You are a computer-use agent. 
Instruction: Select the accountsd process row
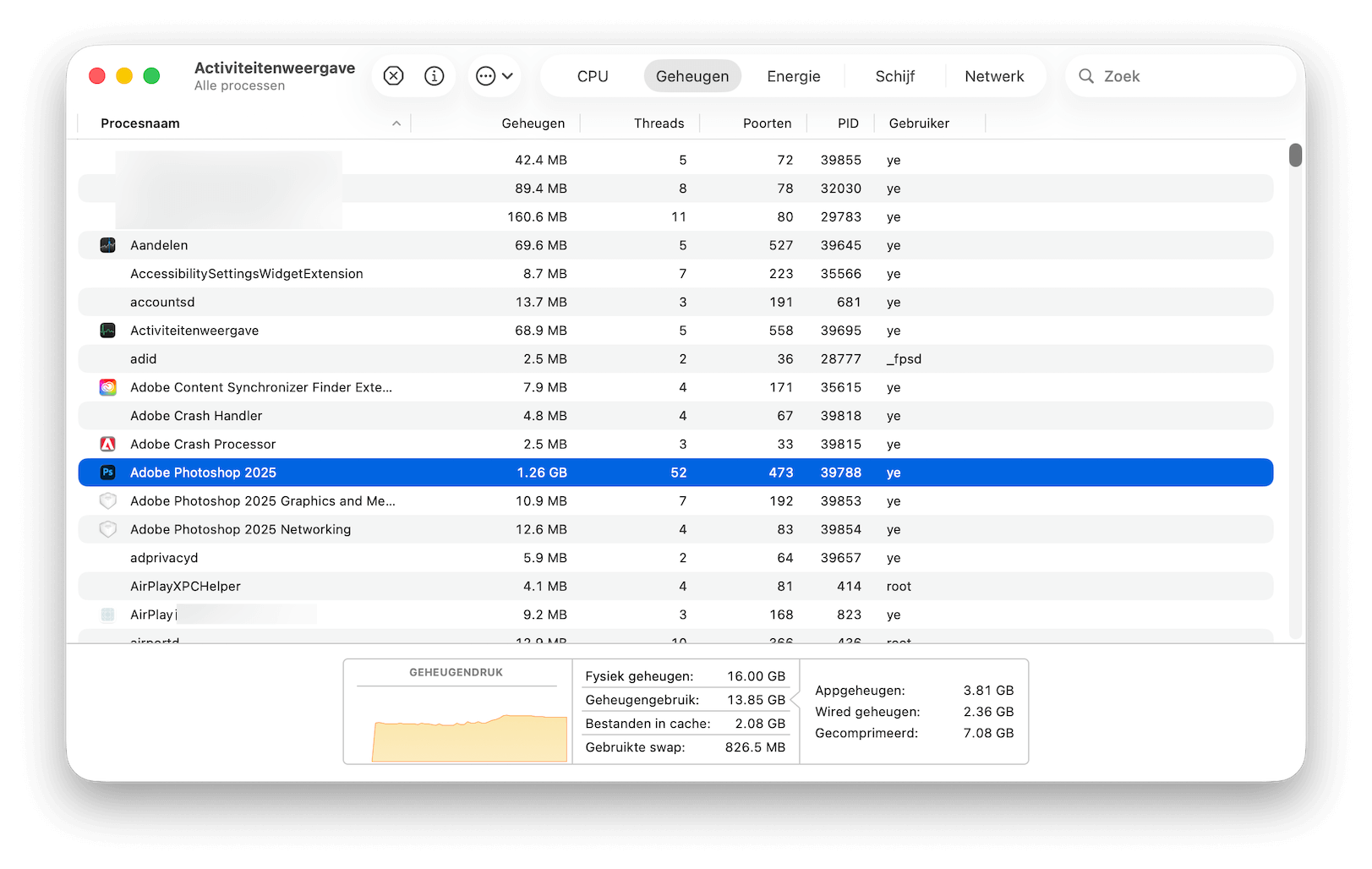[675, 302]
